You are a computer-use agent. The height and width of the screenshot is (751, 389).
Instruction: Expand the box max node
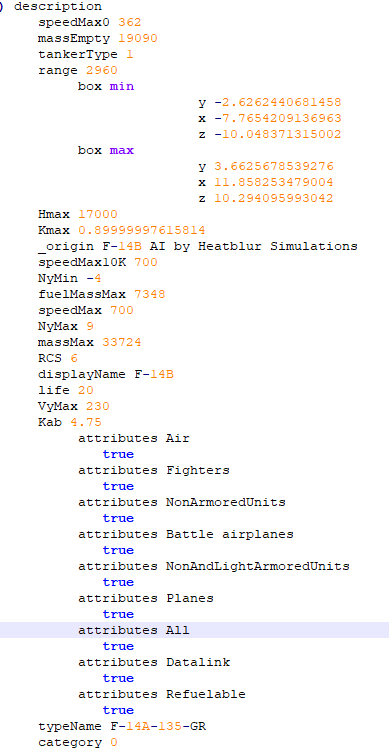pos(106,150)
